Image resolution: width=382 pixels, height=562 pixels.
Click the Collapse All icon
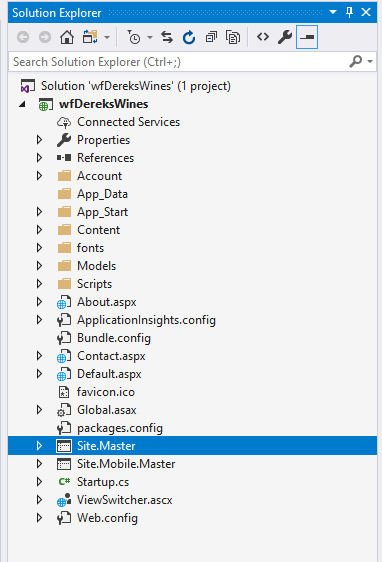tap(211, 37)
